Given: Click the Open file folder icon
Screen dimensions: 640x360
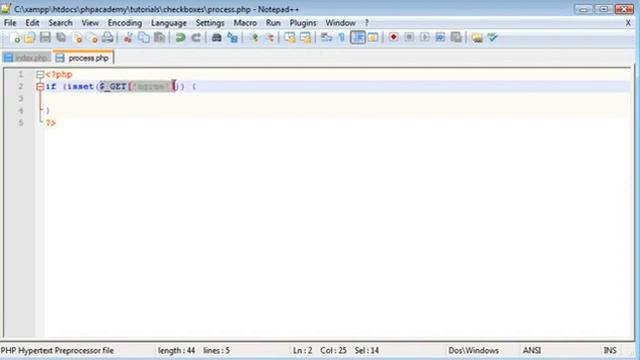Looking at the screenshot, I should tap(30, 38).
